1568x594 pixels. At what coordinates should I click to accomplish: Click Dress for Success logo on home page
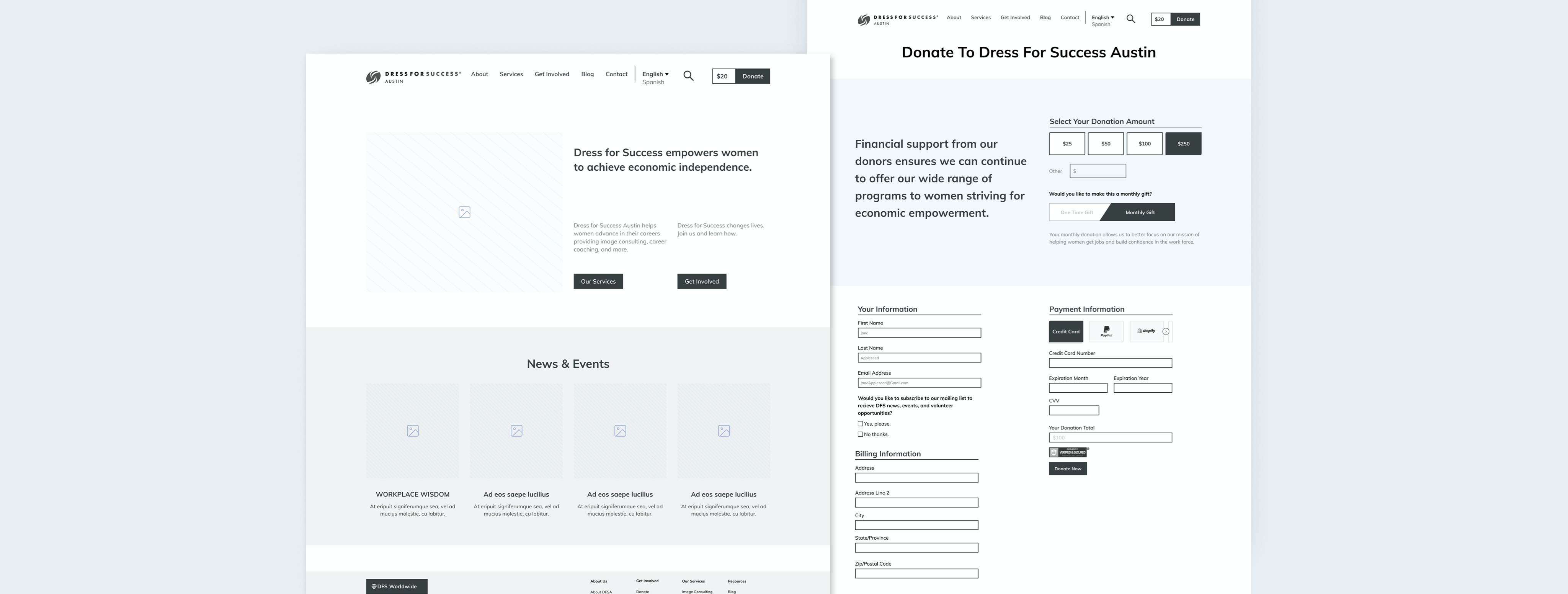pyautogui.click(x=413, y=77)
